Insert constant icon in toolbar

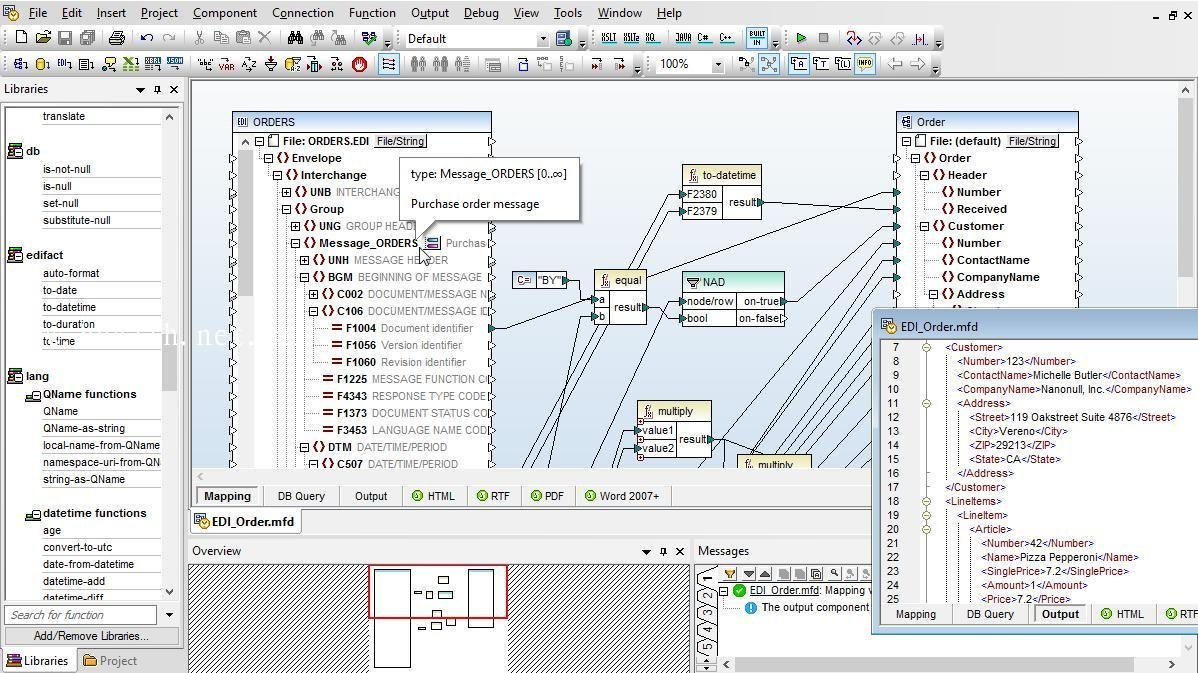coord(205,64)
